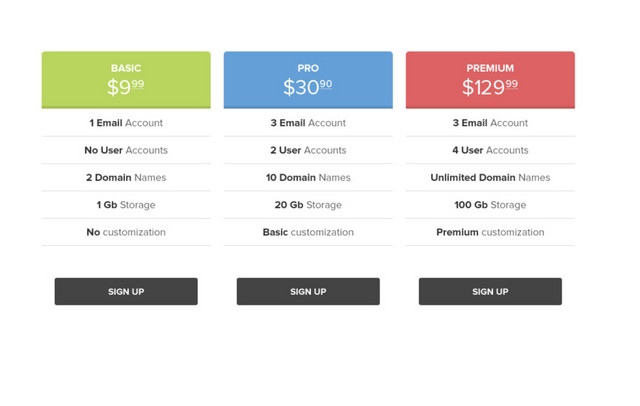Click "Basic customization" row
Viewport: 640px width, 406px height.
point(308,232)
